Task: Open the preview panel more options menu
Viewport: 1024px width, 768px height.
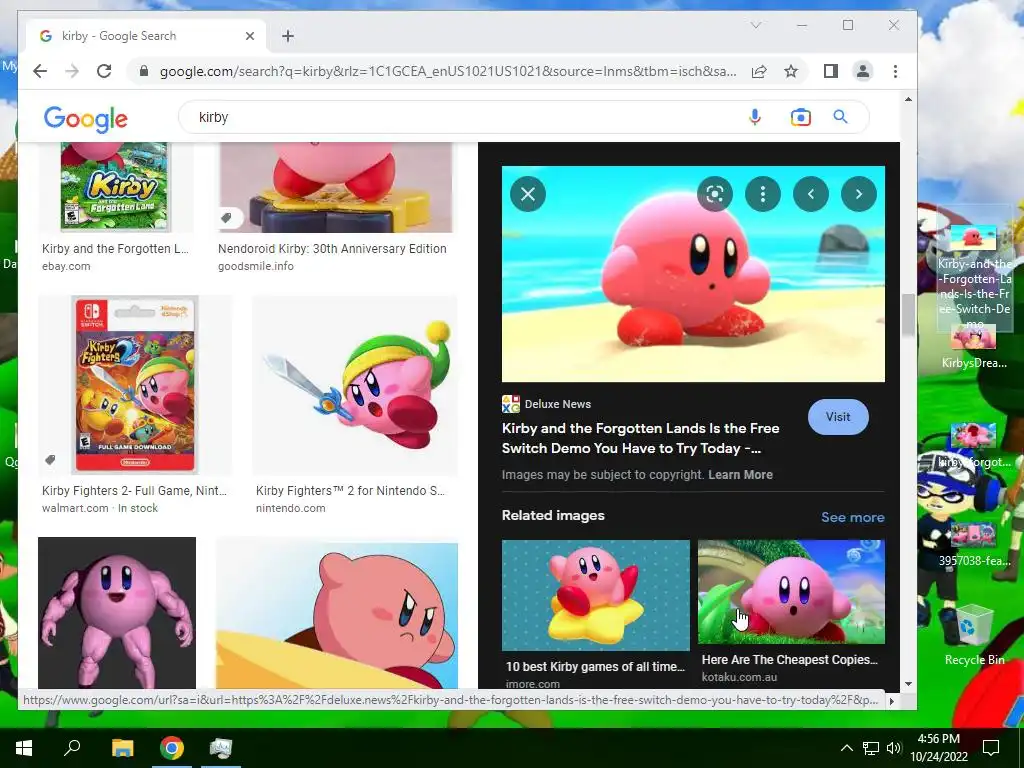Action: pos(763,194)
